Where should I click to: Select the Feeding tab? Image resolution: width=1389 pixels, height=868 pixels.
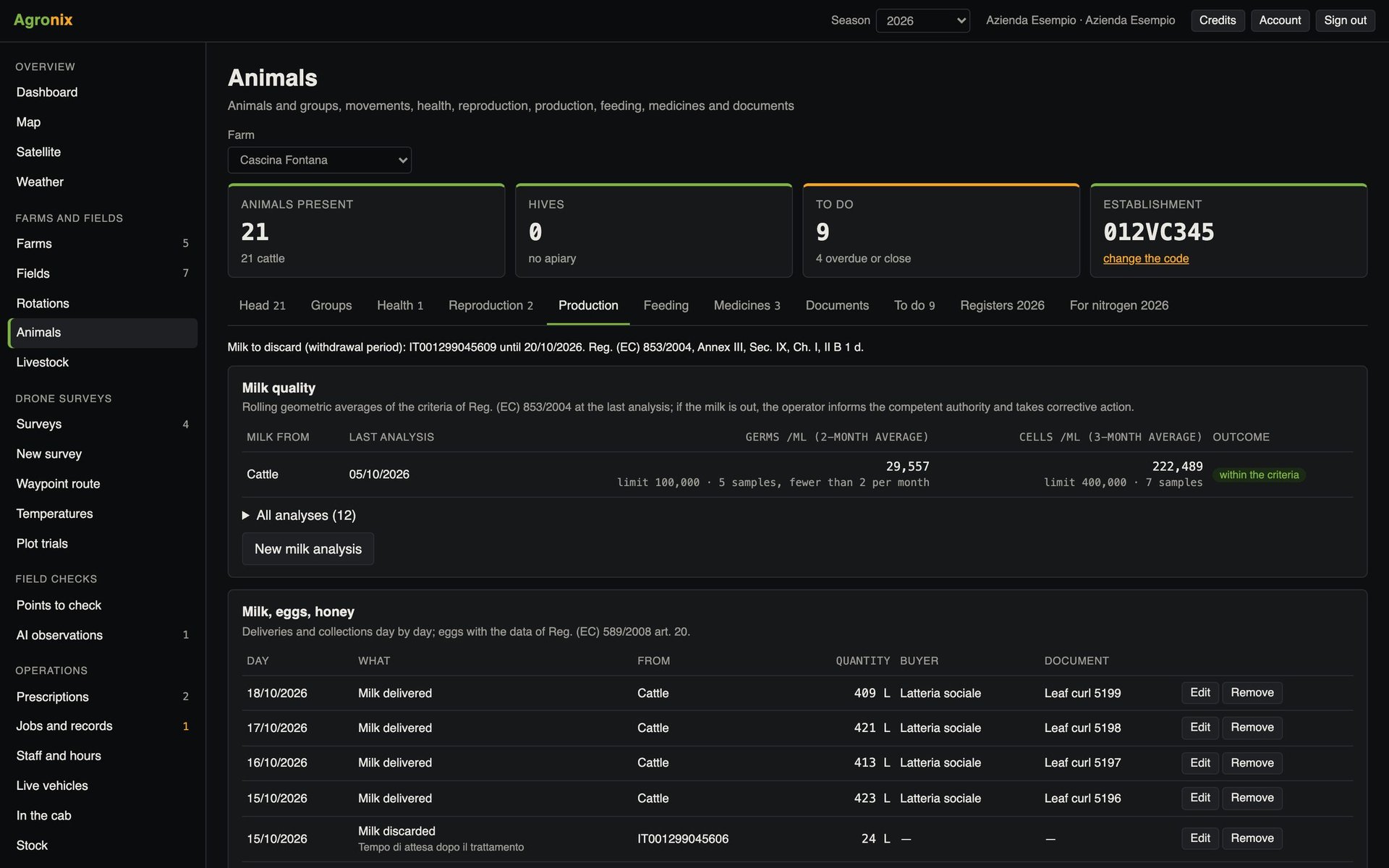[666, 305]
